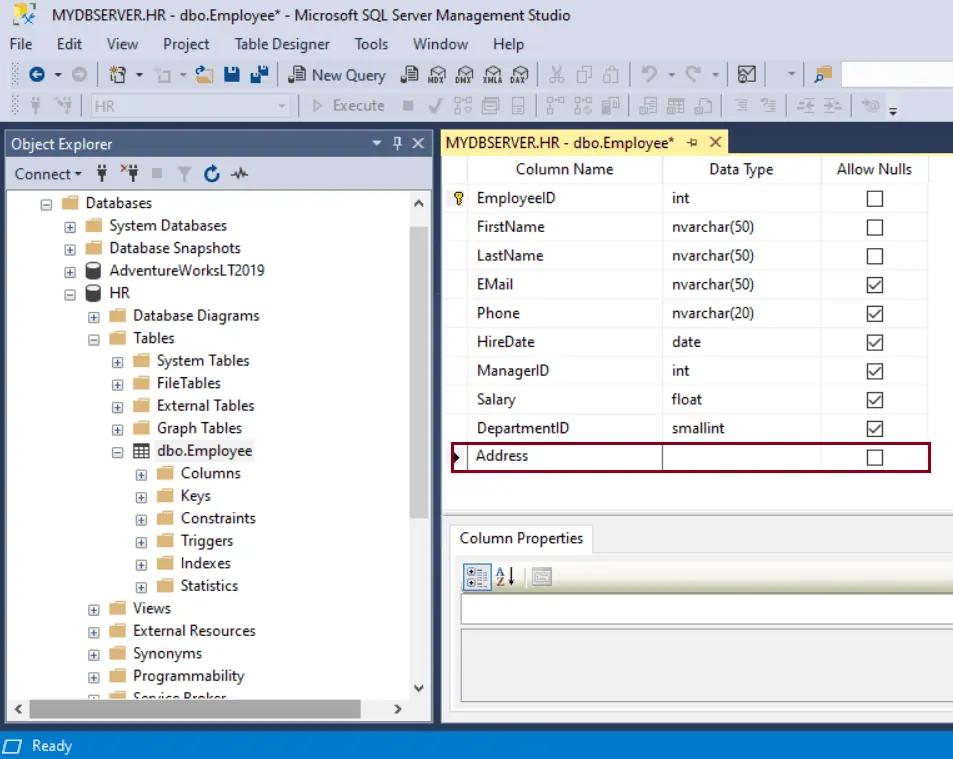Open the HR database dropdown
Image resolution: width=953 pixels, height=759 pixels.
[x=283, y=105]
